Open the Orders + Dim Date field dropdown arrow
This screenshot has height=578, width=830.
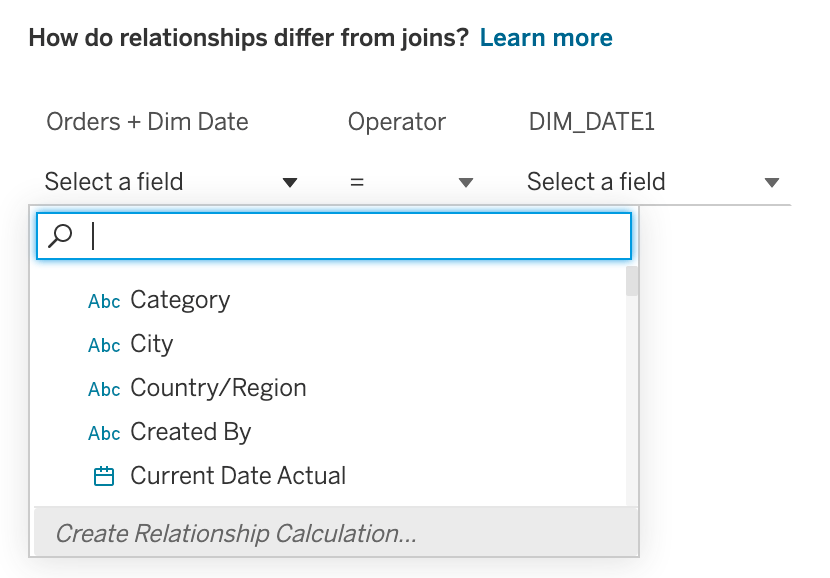tap(290, 183)
